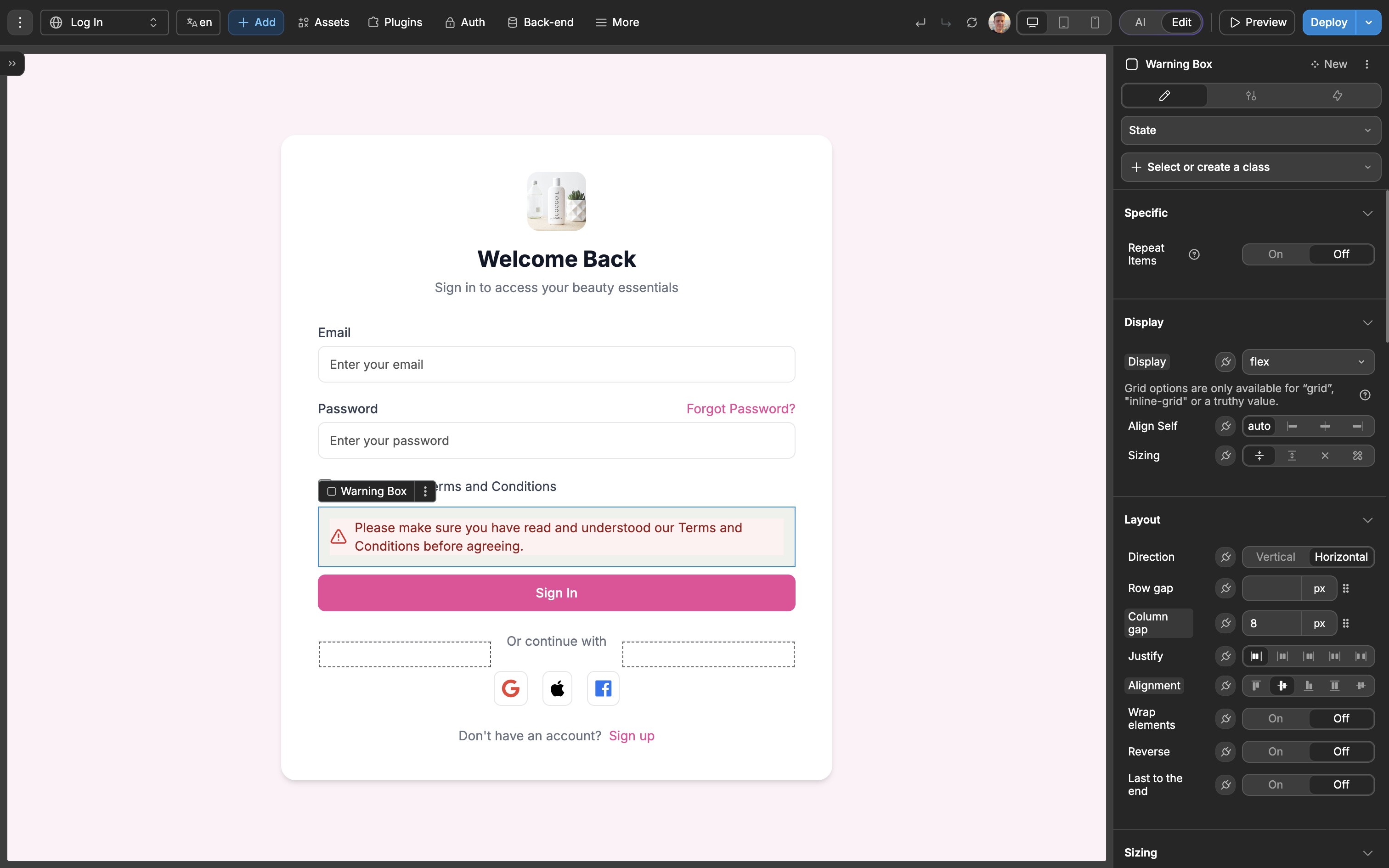Switch to desktop viewport icon
Screen dimensions: 1389x868
tap(1032, 23)
